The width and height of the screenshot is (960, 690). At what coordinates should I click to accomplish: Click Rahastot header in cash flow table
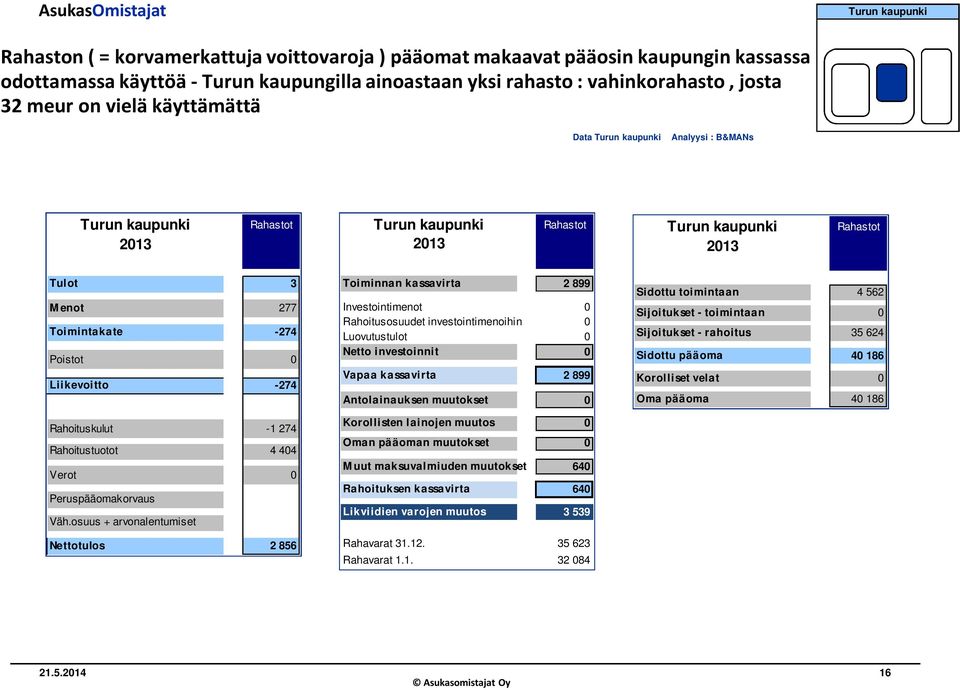564,241
